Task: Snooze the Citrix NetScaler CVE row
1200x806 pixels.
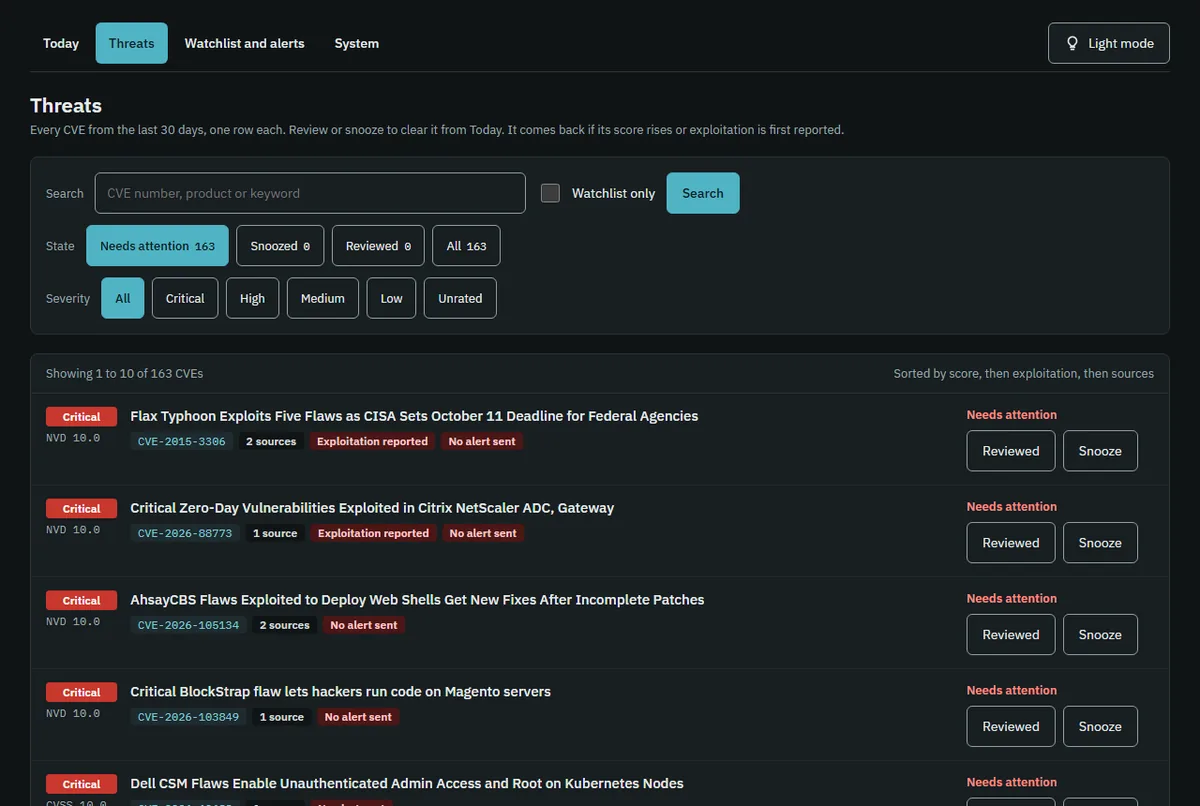Action: click(1100, 543)
